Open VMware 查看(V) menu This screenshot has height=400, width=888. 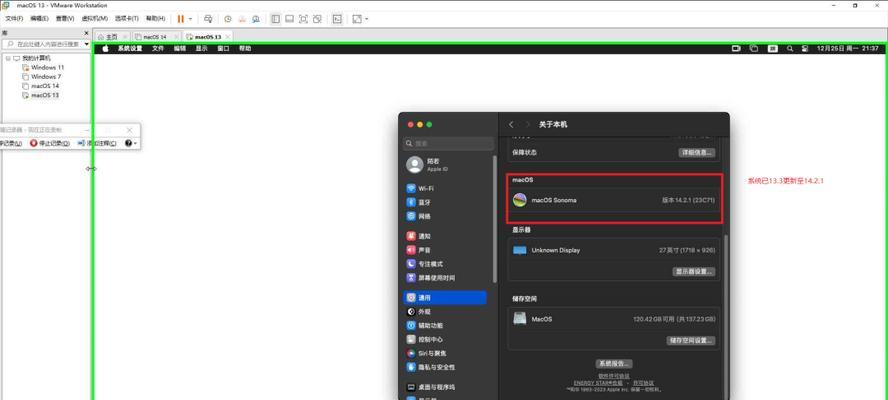click(65, 19)
